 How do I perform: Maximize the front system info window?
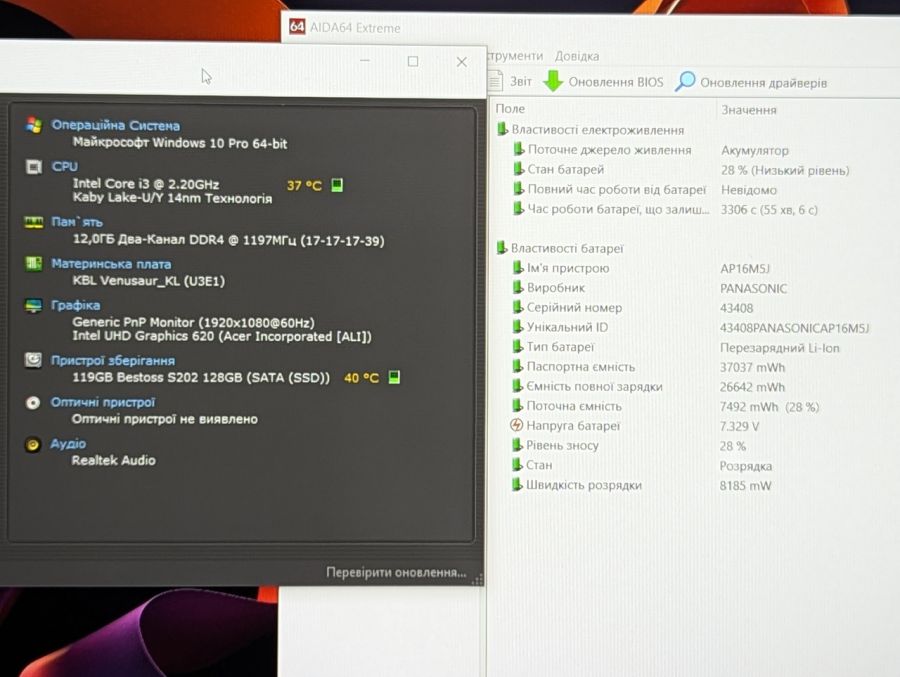(413, 61)
